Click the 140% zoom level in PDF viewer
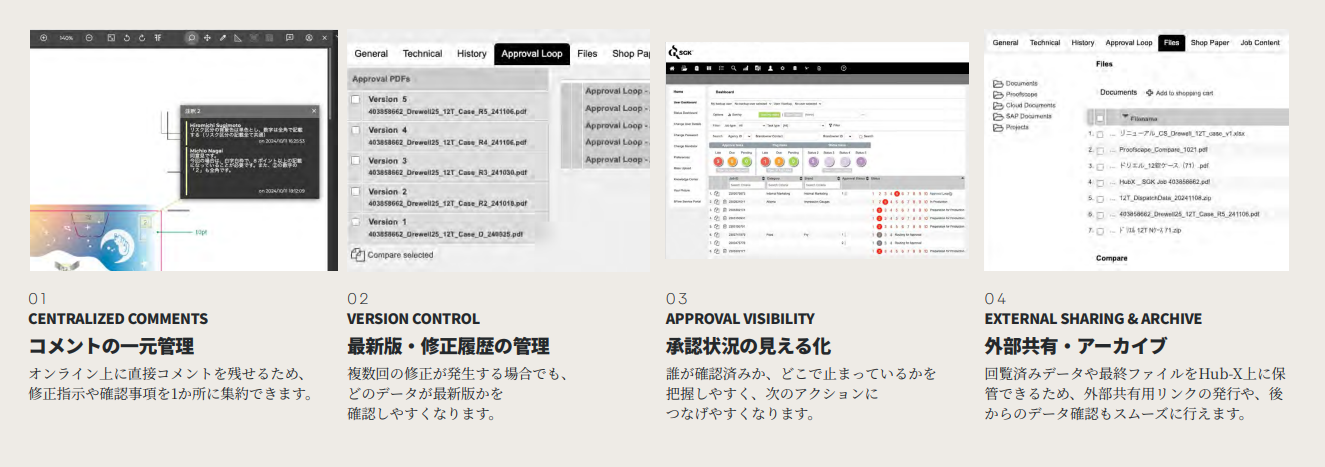This screenshot has width=1325, height=467. pyautogui.click(x=66, y=38)
